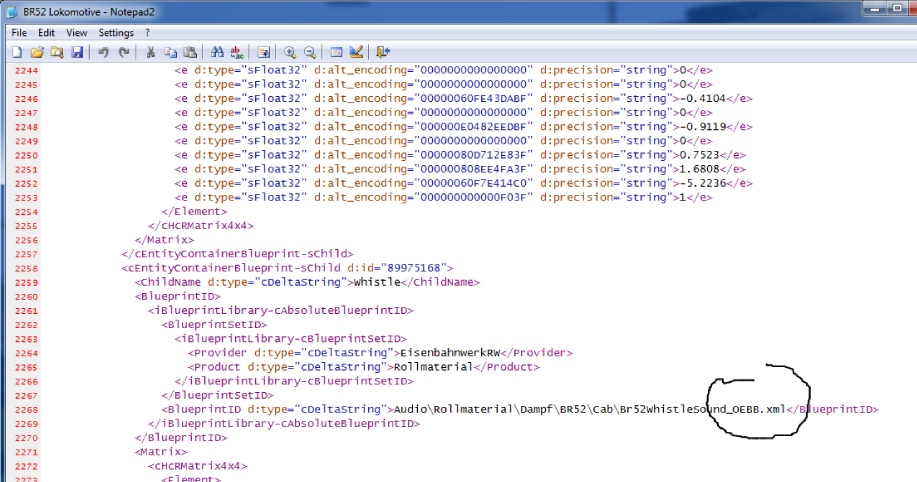Click the Redo arrow icon
Viewport: 917px width, 482px height.
pyautogui.click(x=123, y=52)
